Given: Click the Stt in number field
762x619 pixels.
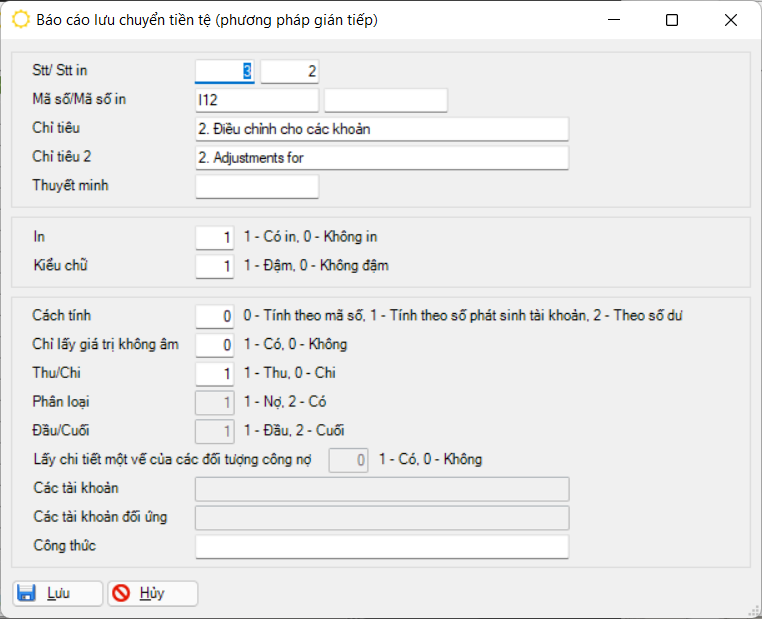Looking at the screenshot, I should pyautogui.click(x=289, y=71).
